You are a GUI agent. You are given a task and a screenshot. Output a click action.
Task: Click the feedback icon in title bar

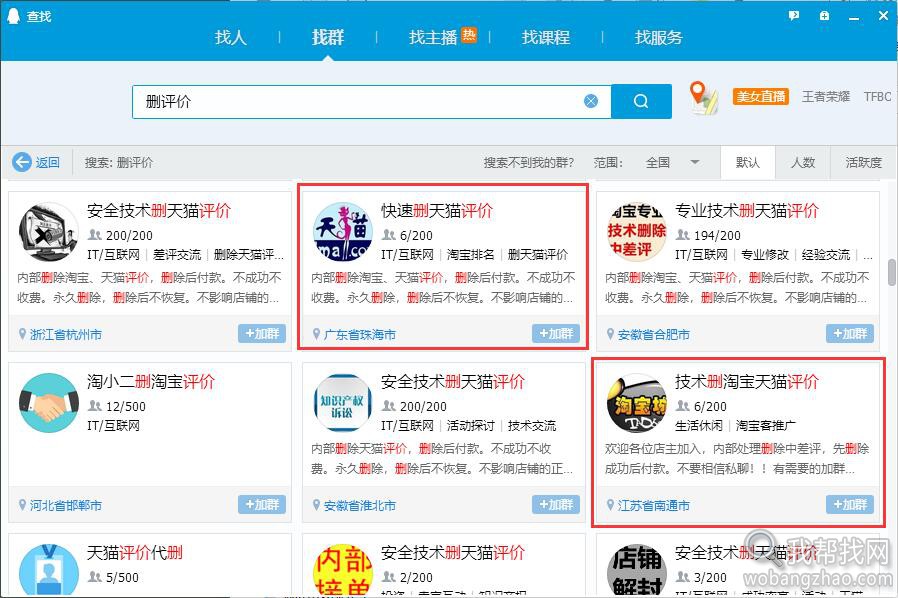pyautogui.click(x=794, y=16)
